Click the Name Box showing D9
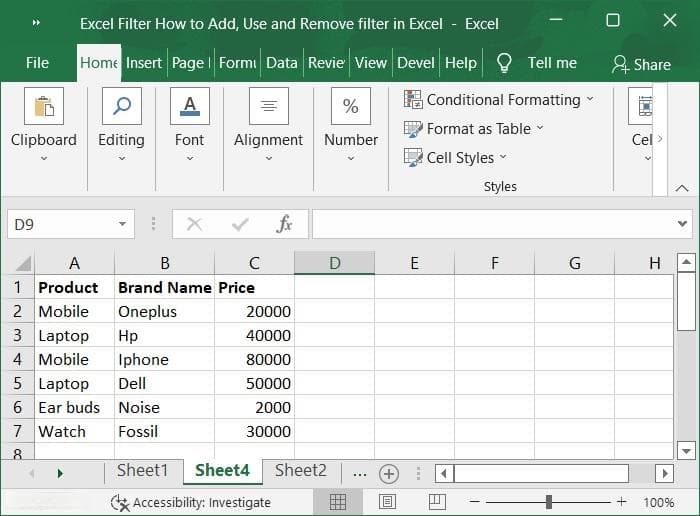 click(60, 224)
